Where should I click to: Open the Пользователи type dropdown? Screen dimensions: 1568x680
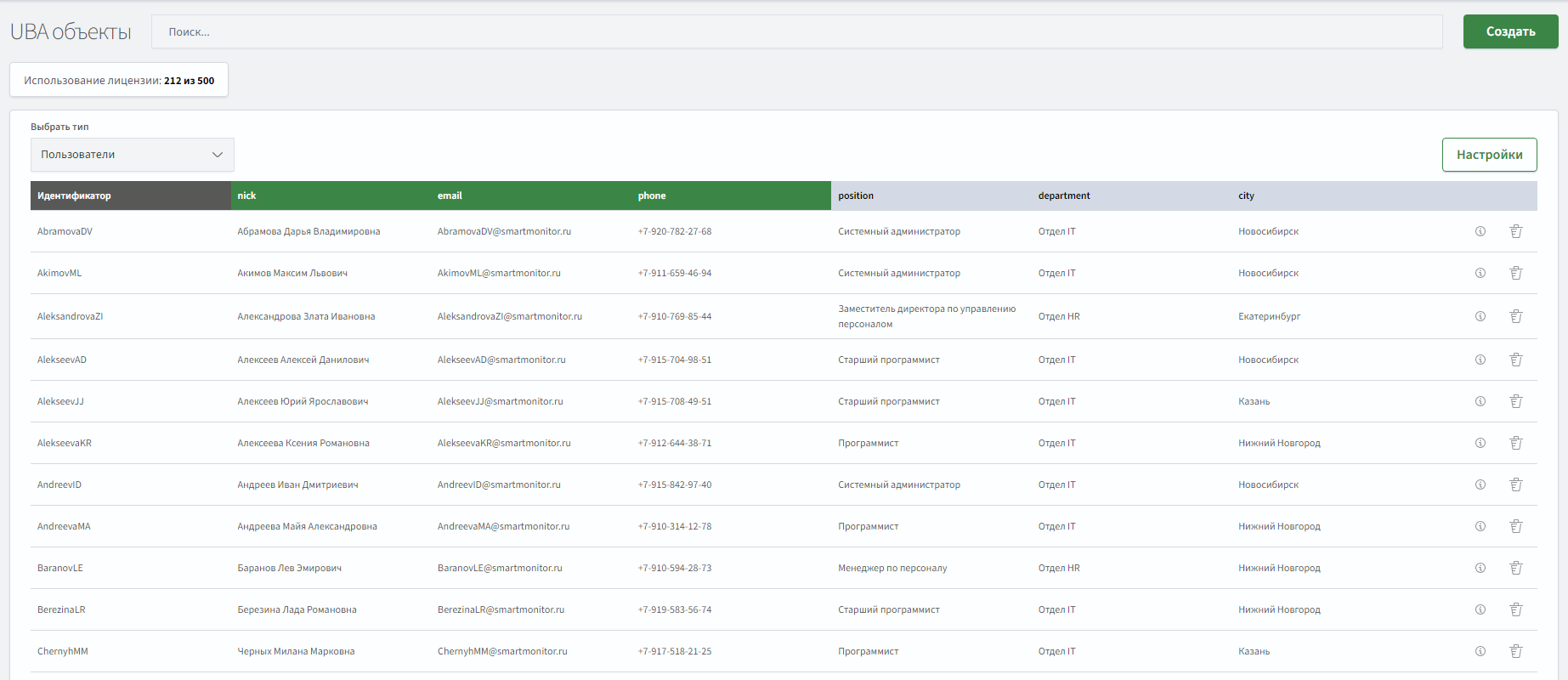tap(133, 155)
